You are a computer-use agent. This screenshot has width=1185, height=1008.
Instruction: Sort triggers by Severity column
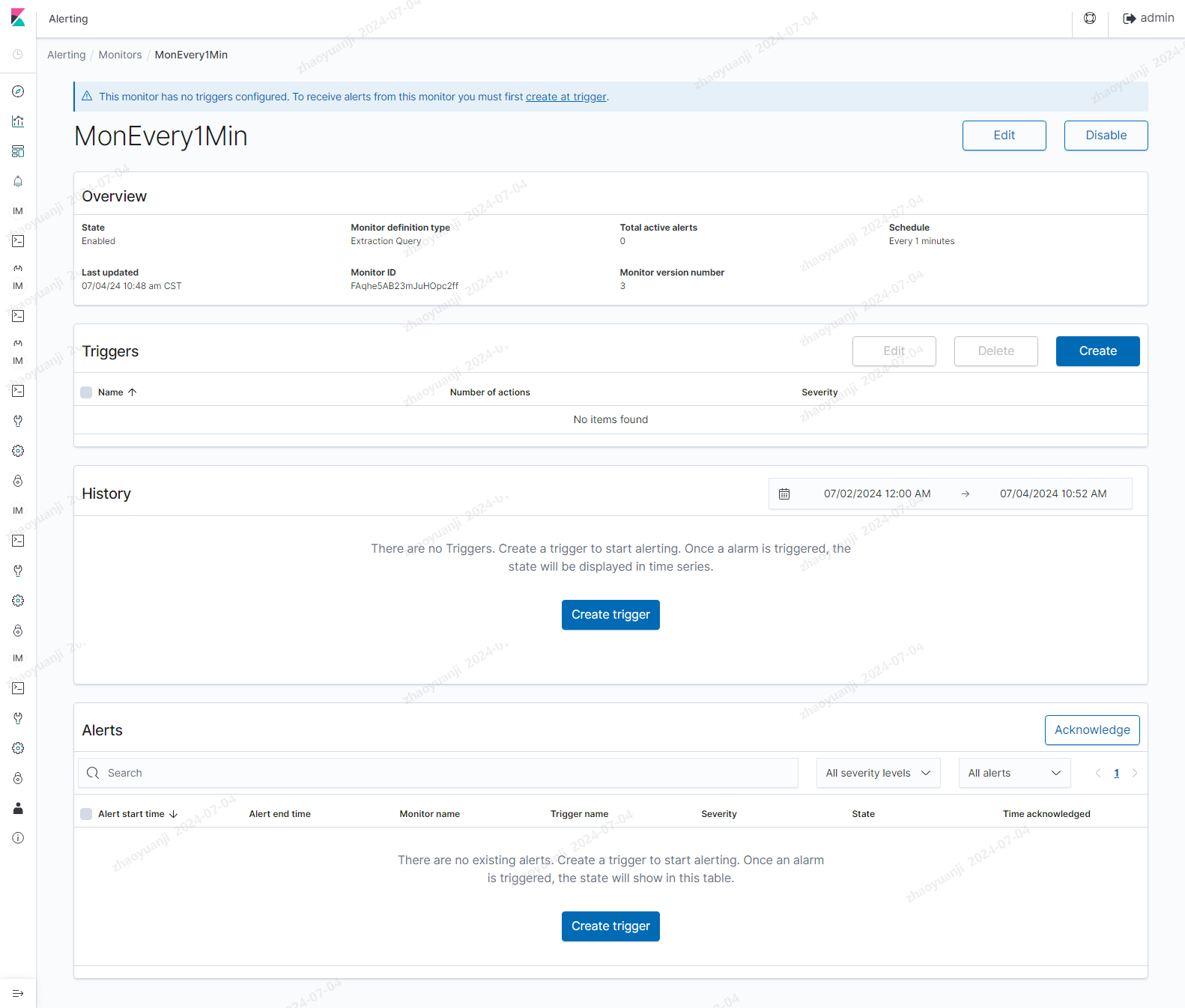[819, 392]
